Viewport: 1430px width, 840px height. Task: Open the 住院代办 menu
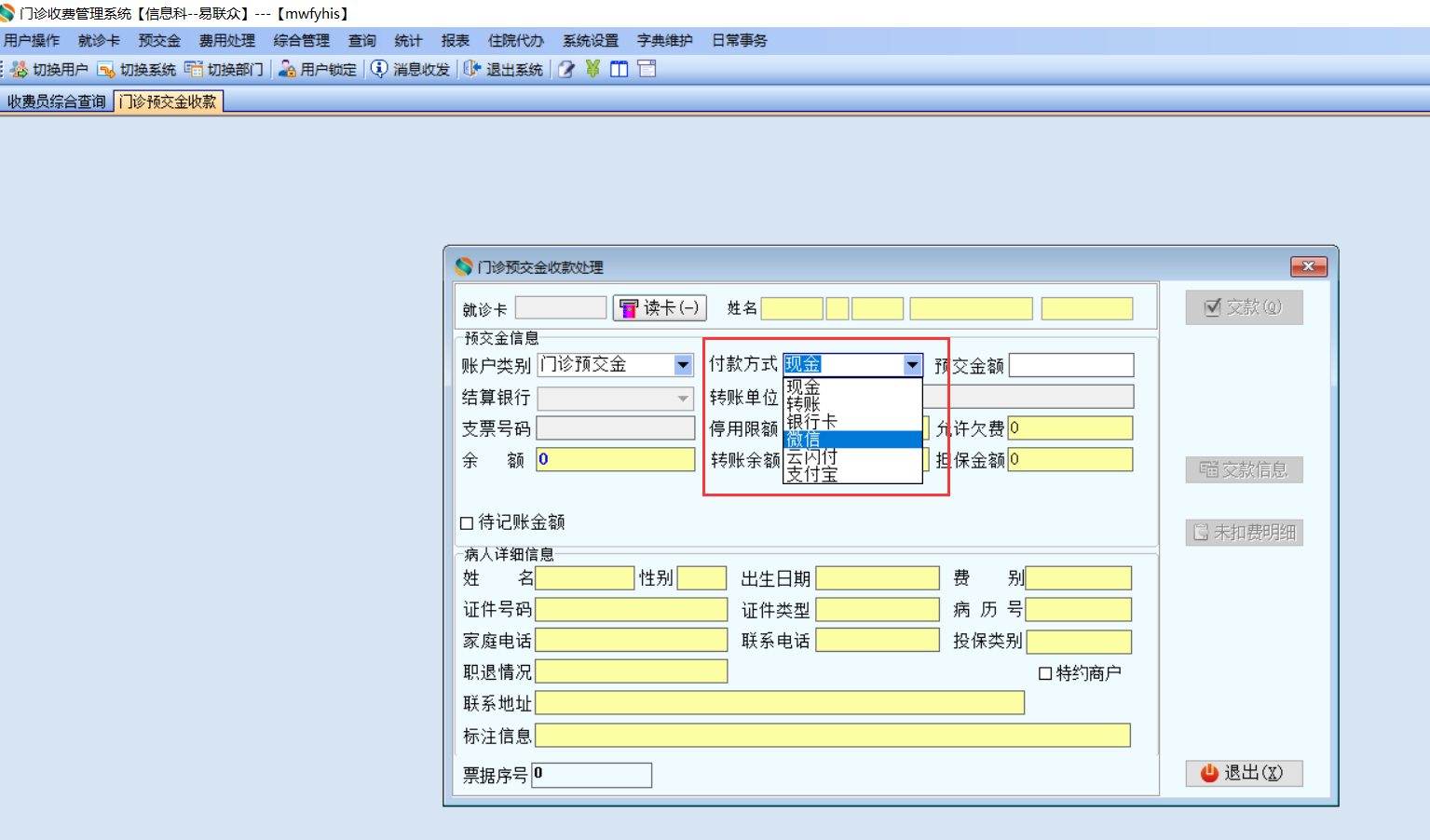(x=516, y=41)
